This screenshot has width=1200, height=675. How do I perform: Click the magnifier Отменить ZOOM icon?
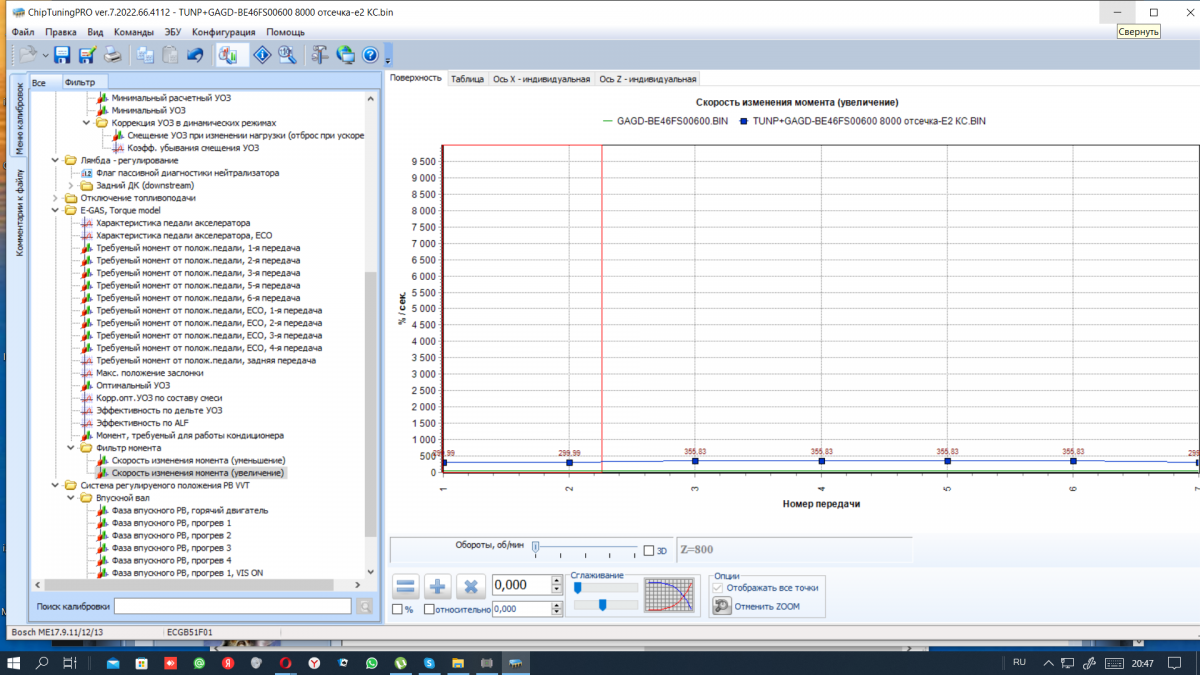point(722,606)
